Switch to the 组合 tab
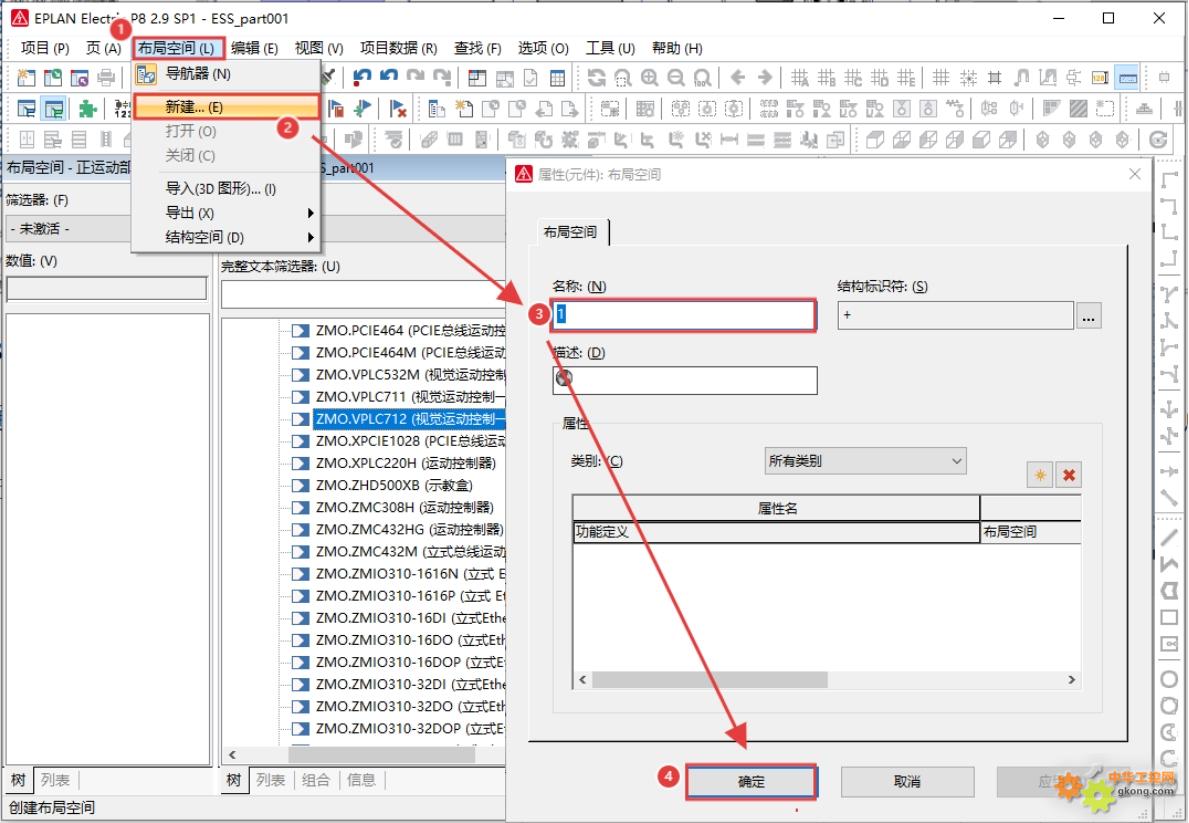Viewport: 1189px width, 823px height. click(315, 780)
